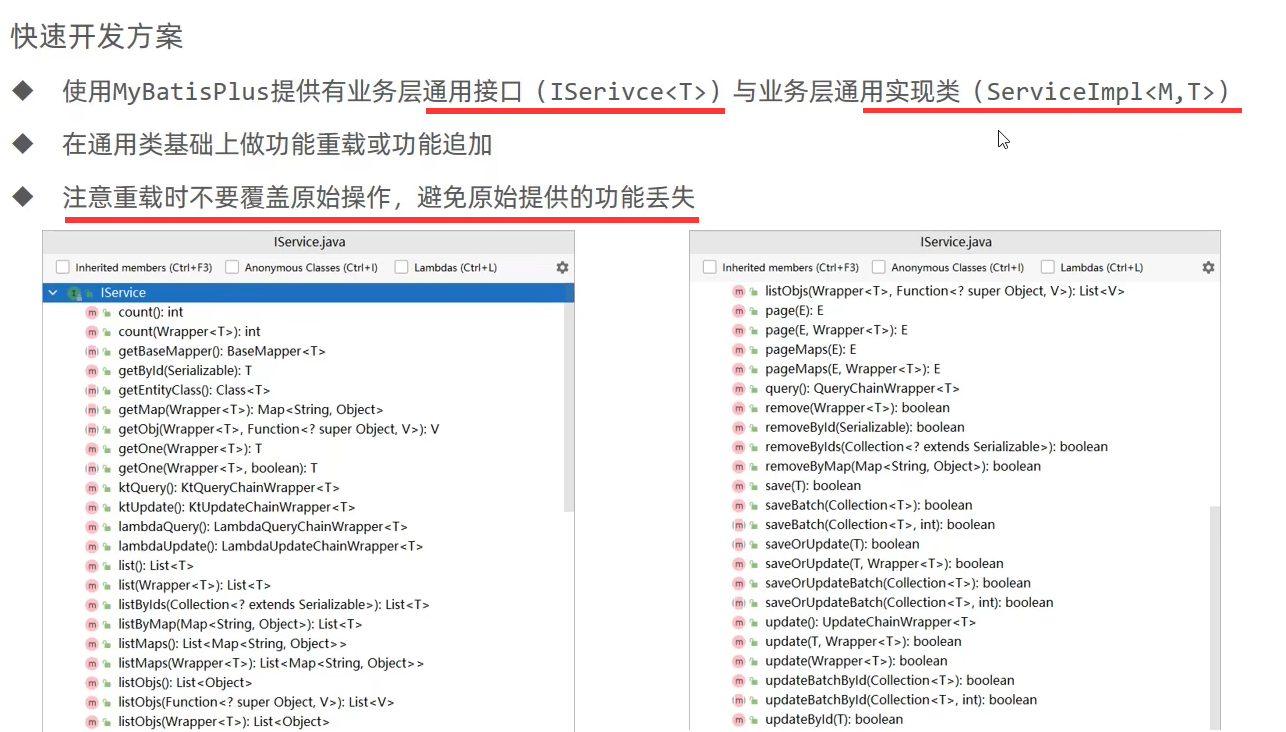
Task: Click the method icon beside updateById(T)
Action: coord(739,720)
